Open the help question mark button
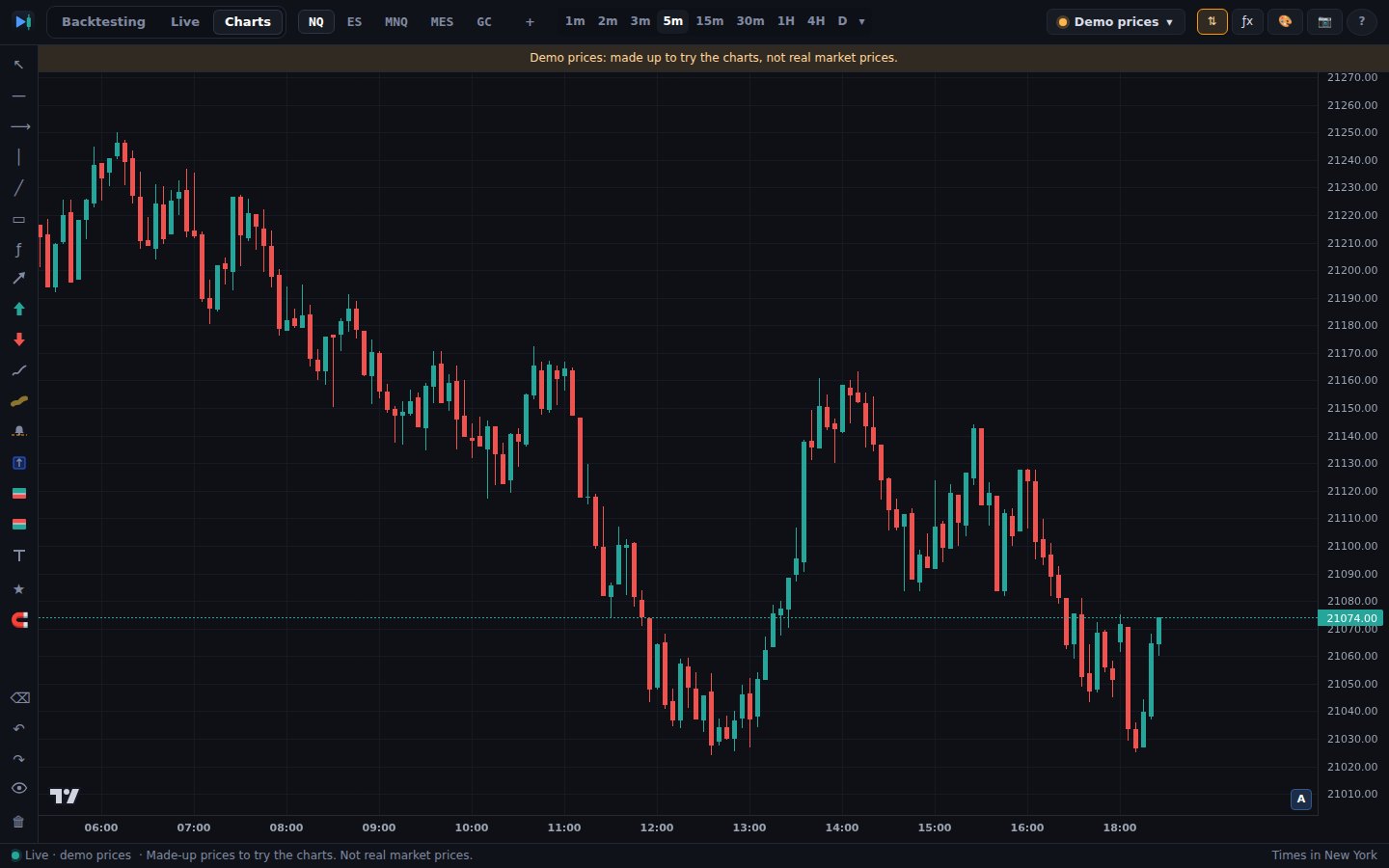 pyautogui.click(x=1362, y=21)
